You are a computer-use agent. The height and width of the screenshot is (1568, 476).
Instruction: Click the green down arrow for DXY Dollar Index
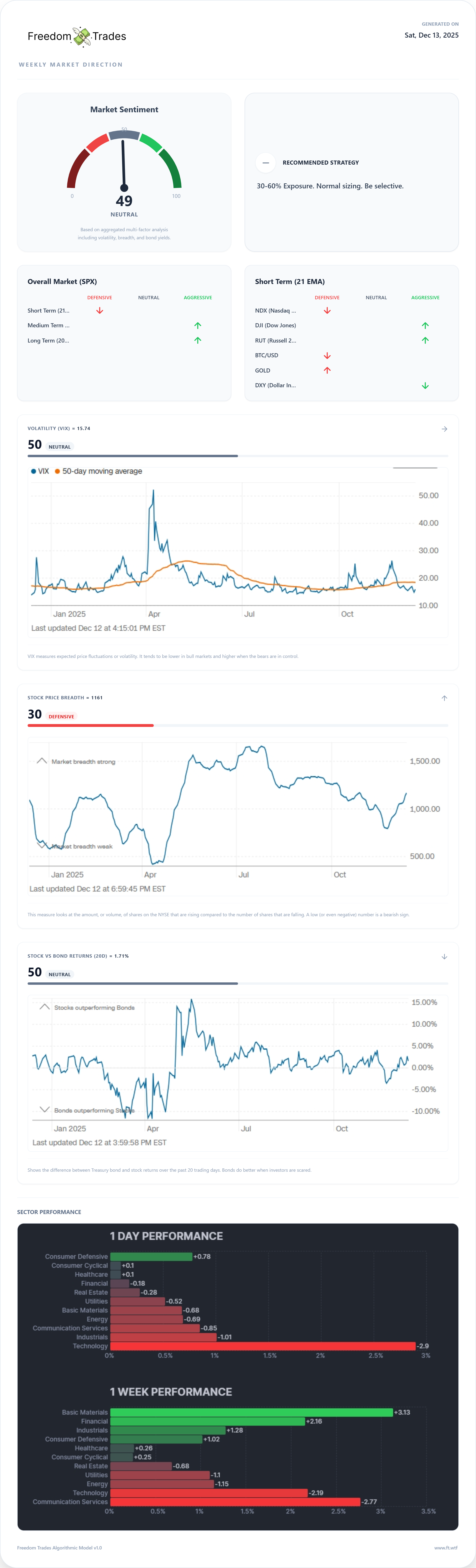point(425,385)
